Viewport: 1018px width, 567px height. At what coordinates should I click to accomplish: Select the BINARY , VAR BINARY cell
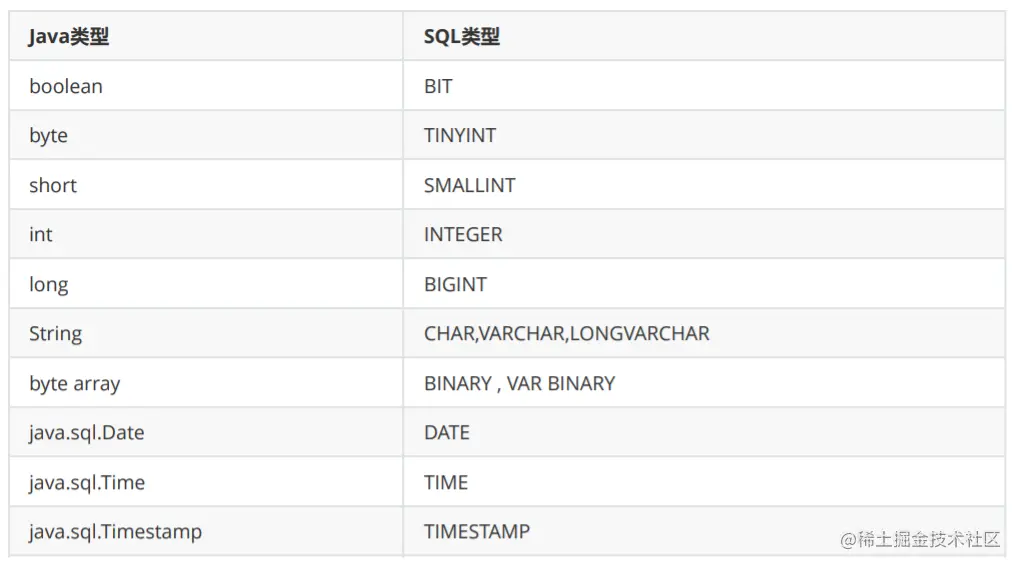[520, 383]
